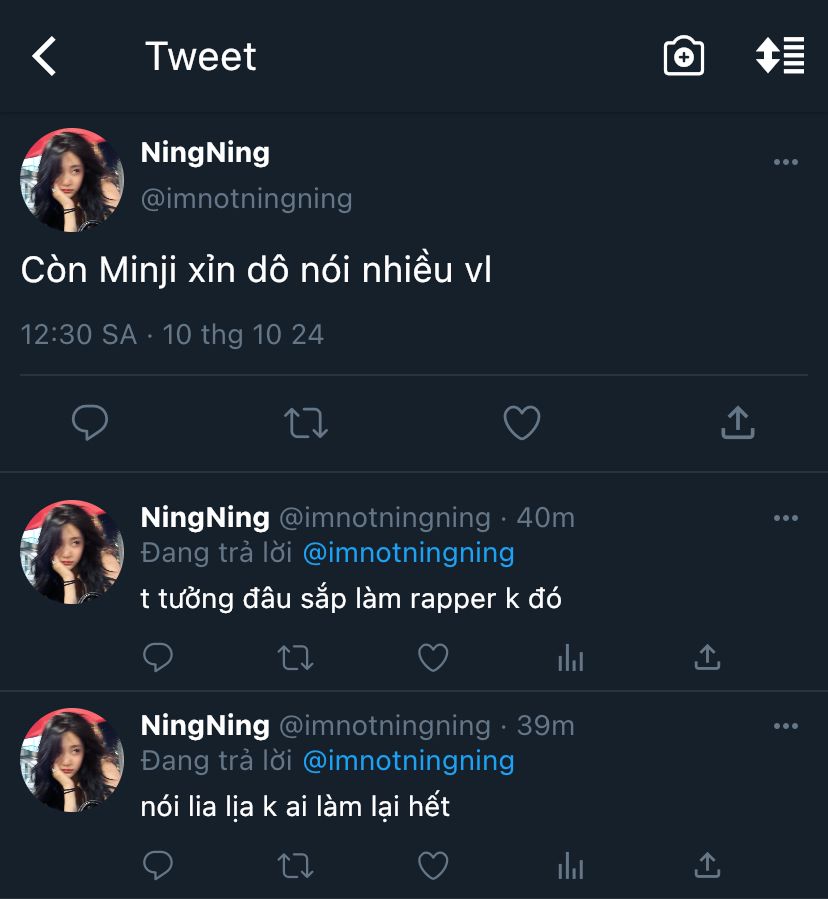View analytics for the rapper reply
The image size is (828, 899).
point(570,657)
